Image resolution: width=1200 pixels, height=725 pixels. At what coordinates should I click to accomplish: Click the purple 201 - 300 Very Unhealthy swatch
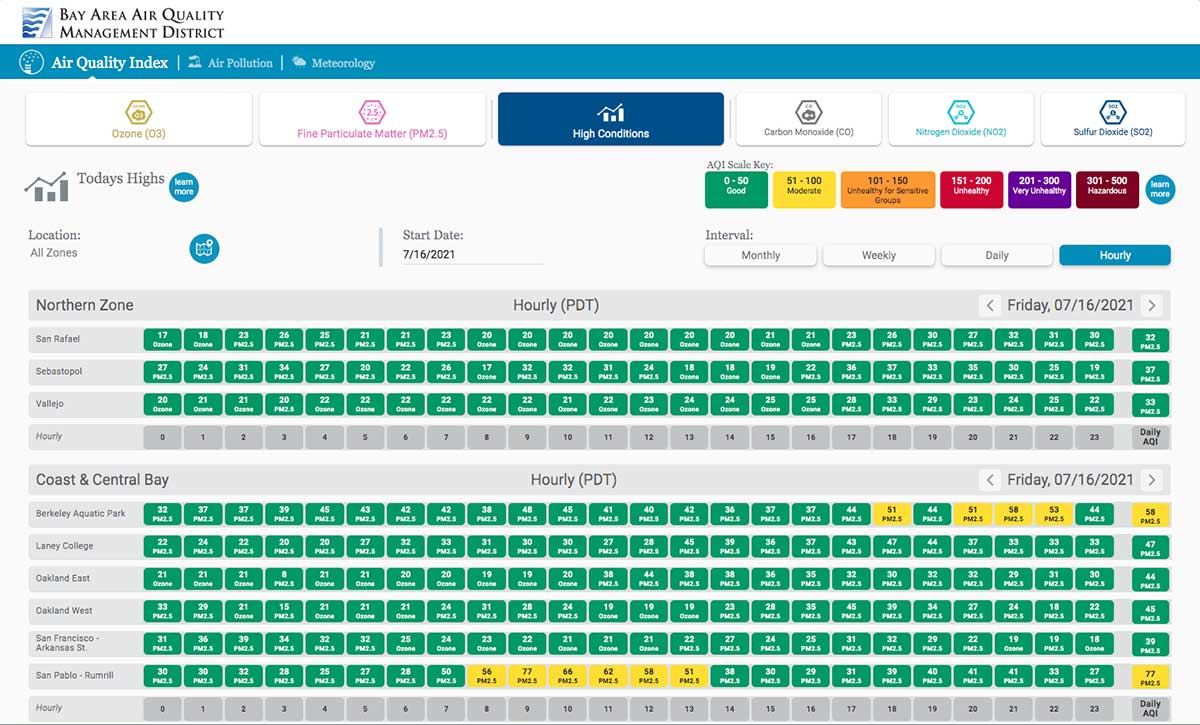pyautogui.click(x=1039, y=190)
